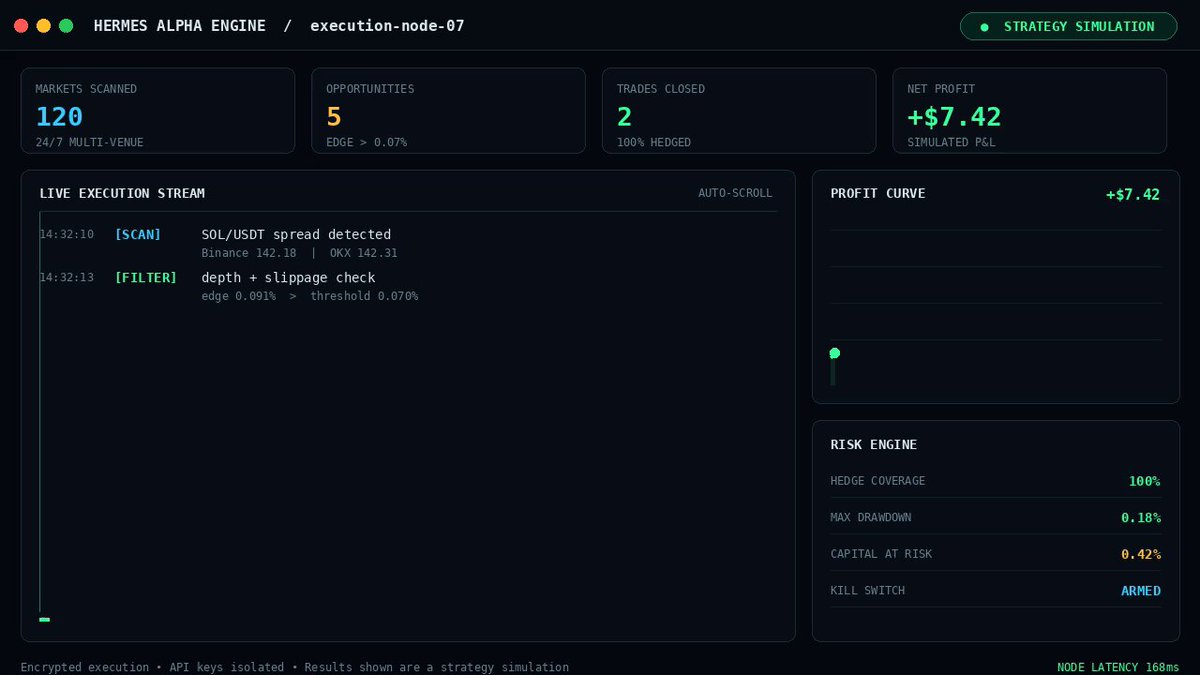Click the HERMES ALPHA ENGINE title
The height and width of the screenshot is (675, 1200).
click(180, 26)
